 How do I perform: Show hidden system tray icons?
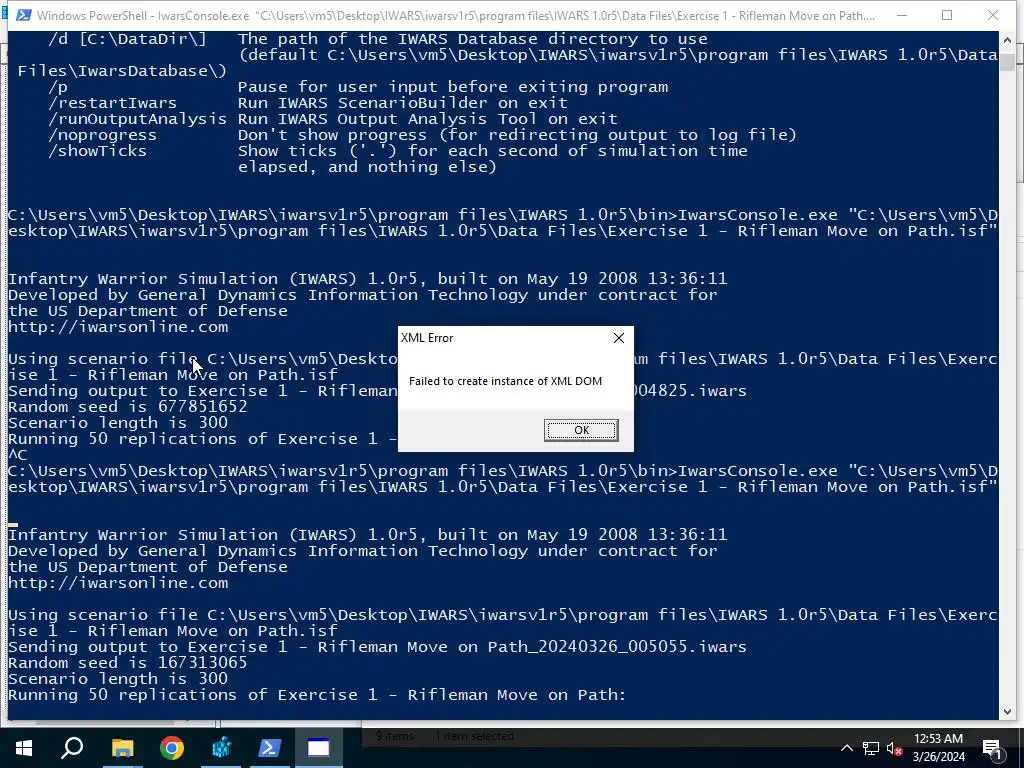[x=846, y=748]
